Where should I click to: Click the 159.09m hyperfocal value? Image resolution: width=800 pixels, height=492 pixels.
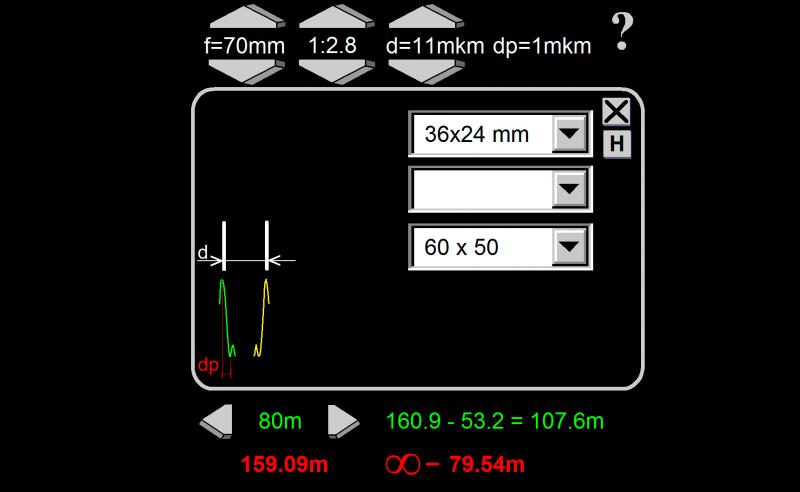[284, 464]
